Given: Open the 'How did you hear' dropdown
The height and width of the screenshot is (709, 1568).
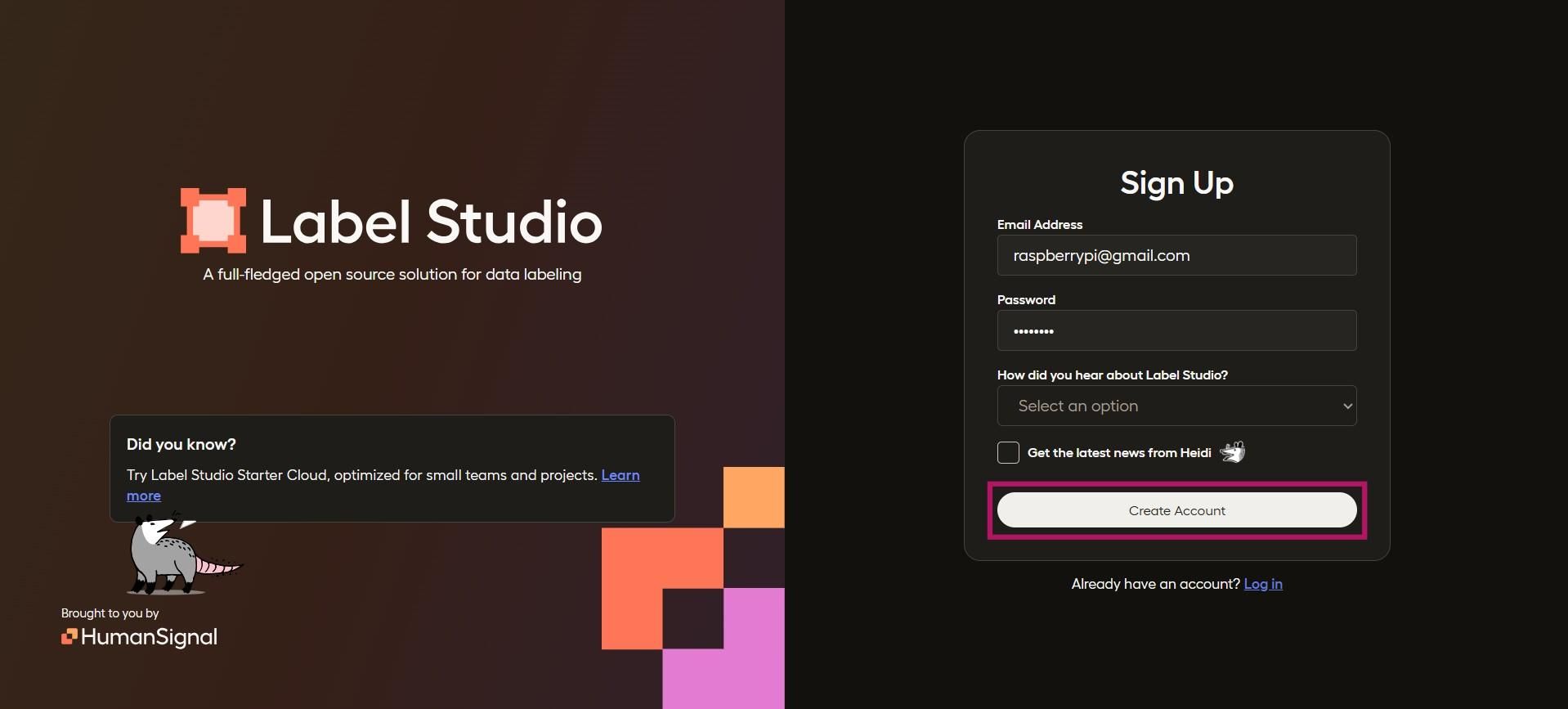Looking at the screenshot, I should (1176, 406).
